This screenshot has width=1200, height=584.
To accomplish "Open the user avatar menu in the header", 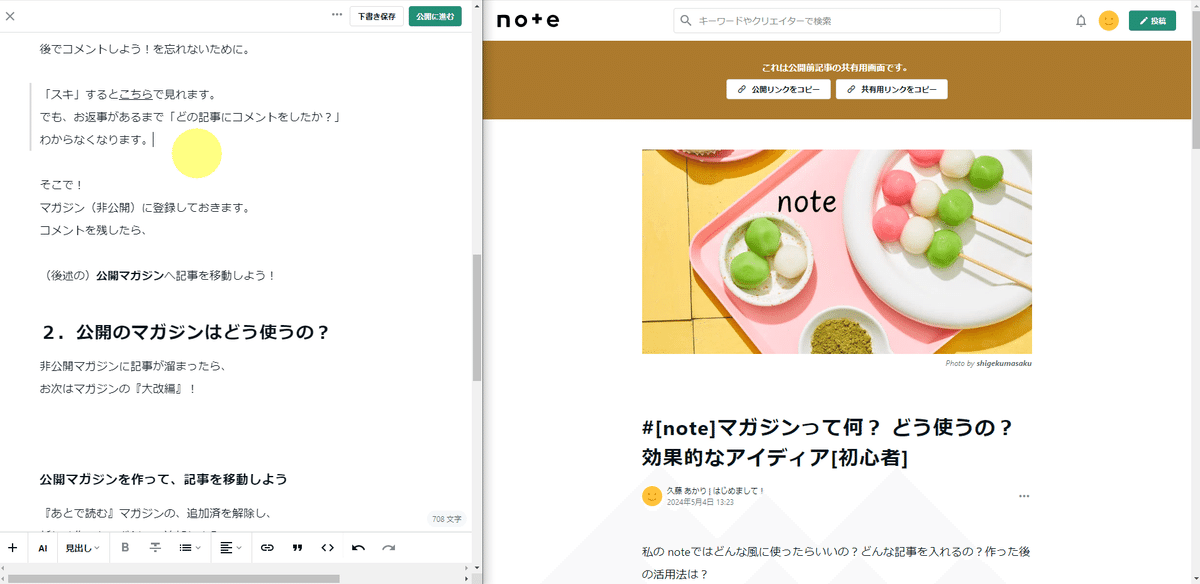I will pyautogui.click(x=1108, y=21).
